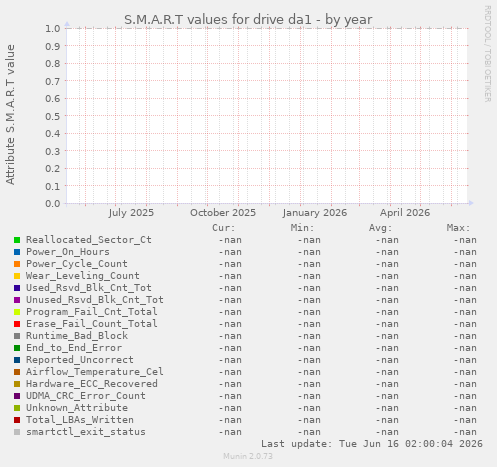Select the Used_Rsvd_Blk_Cnt_Tot legend label

point(89,288)
